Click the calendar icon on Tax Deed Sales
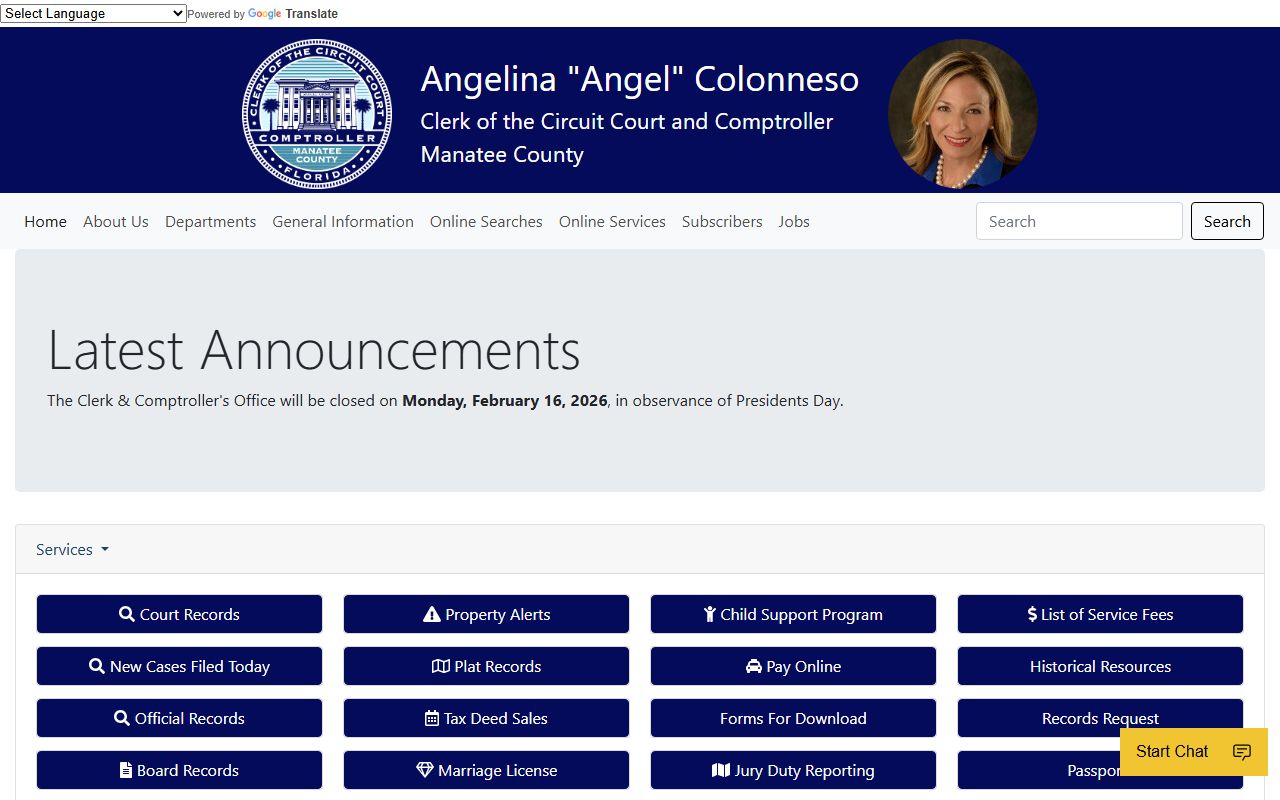Viewport: 1280px width, 800px height. click(x=432, y=718)
